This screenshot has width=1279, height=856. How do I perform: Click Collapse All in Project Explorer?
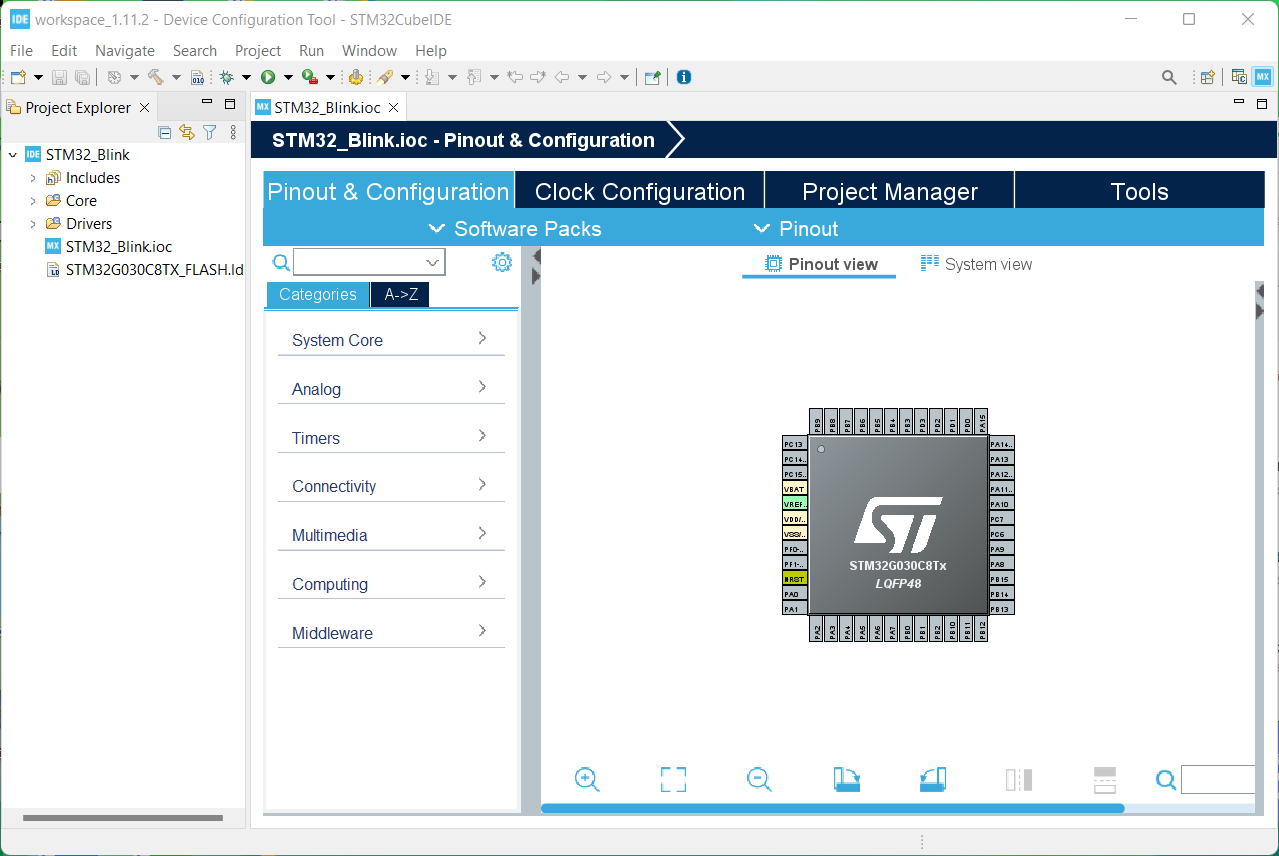[x=165, y=132]
